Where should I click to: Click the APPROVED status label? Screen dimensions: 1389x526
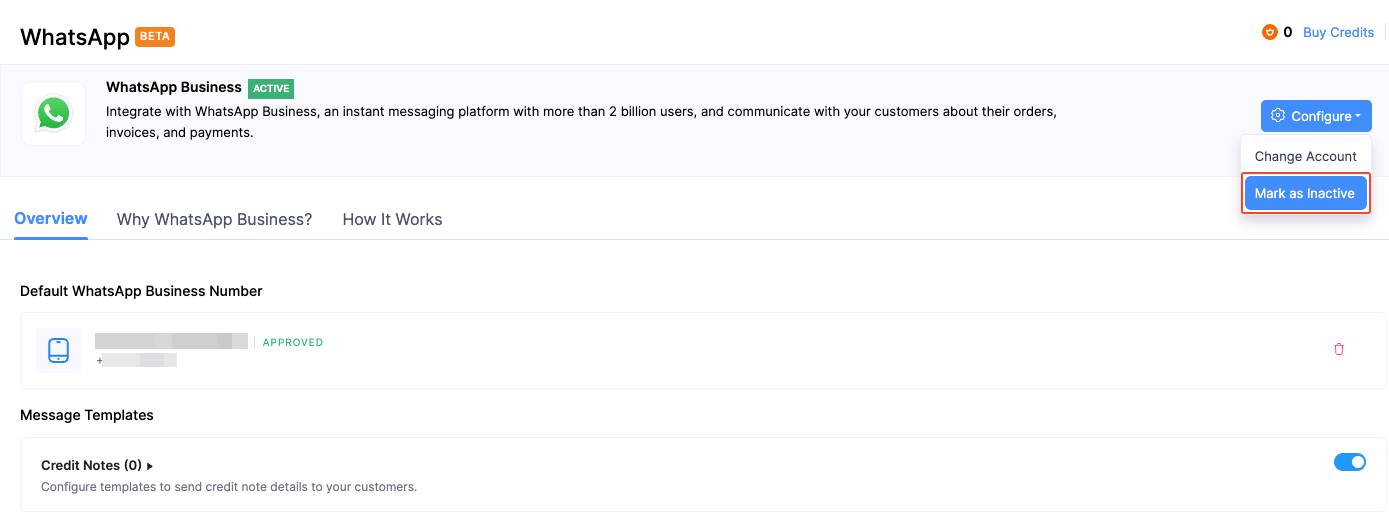coord(293,342)
